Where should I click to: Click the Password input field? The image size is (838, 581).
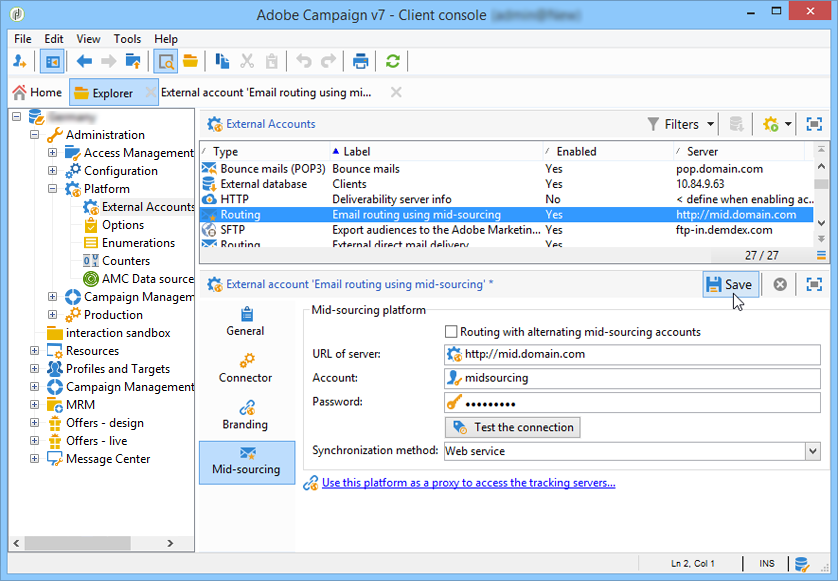coord(632,402)
